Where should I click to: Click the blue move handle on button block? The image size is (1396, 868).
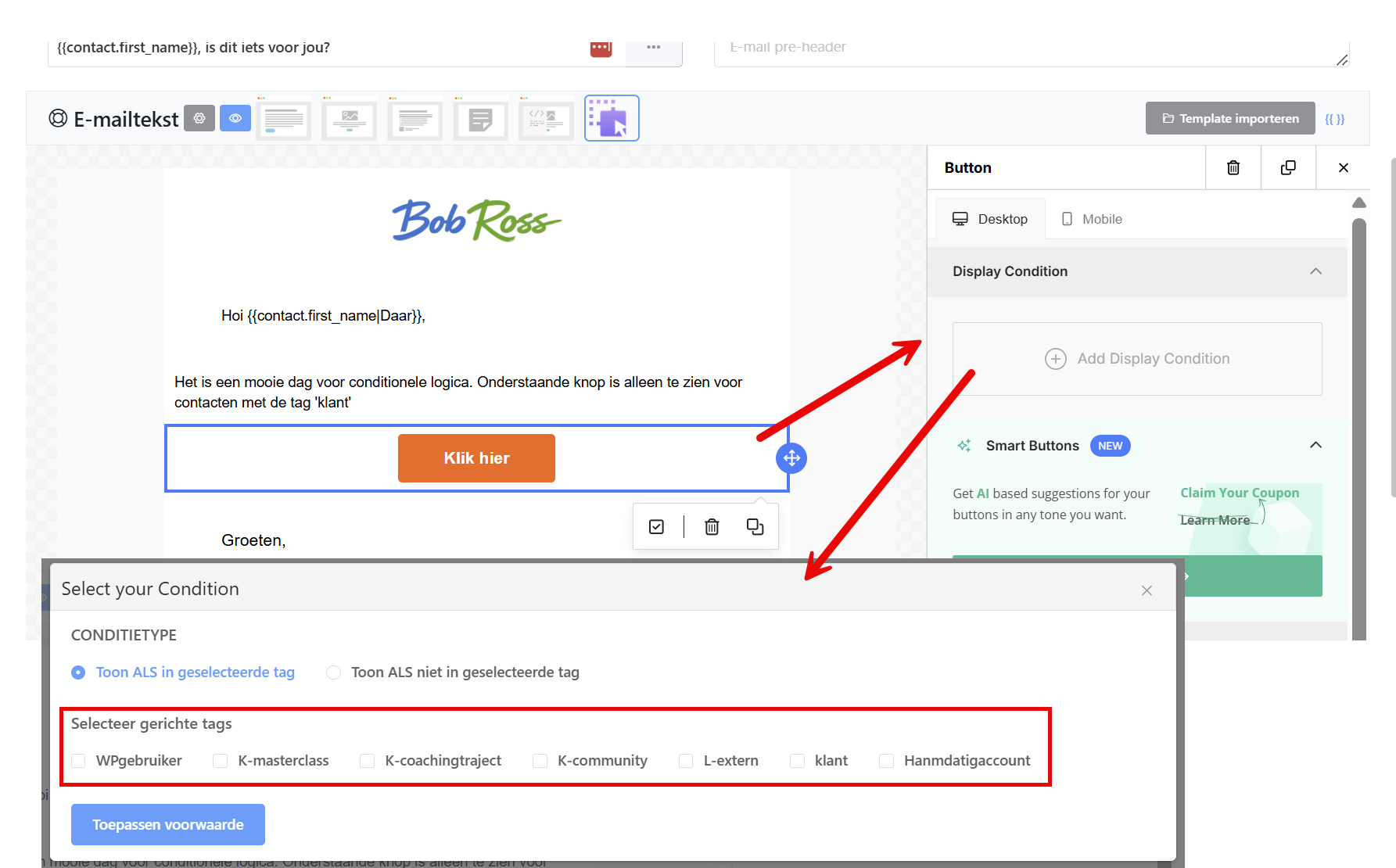click(791, 458)
